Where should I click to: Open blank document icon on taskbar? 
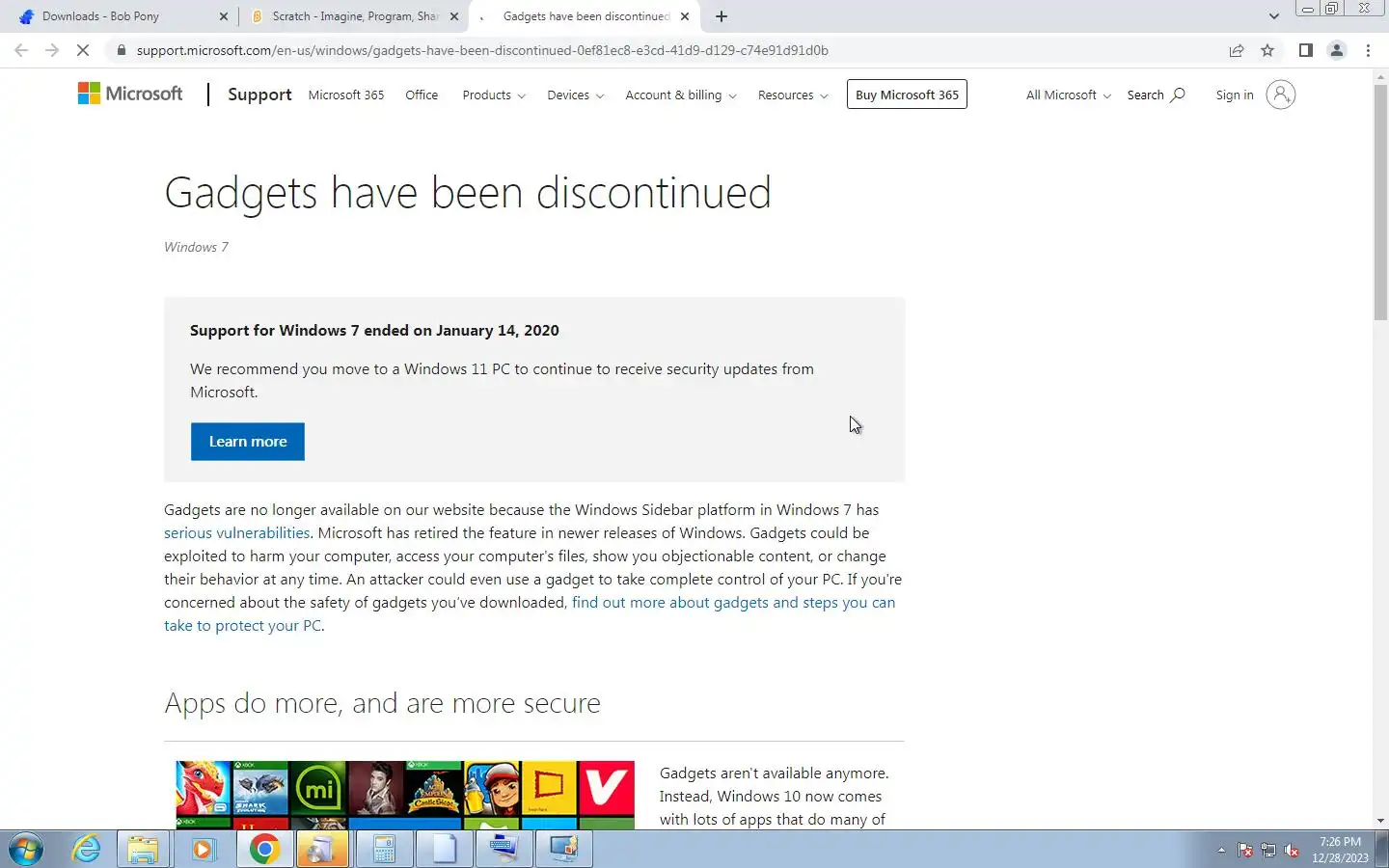click(x=444, y=850)
